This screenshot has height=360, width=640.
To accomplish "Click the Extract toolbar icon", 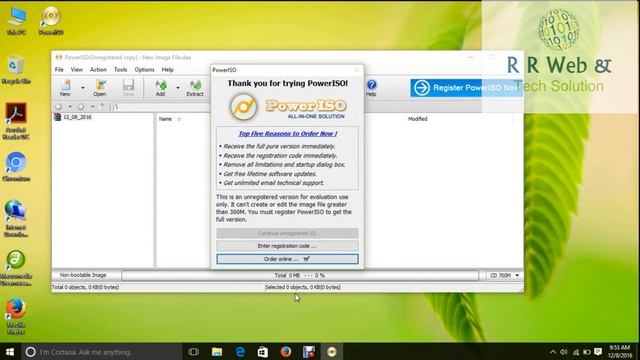I will pyautogui.click(x=195, y=88).
